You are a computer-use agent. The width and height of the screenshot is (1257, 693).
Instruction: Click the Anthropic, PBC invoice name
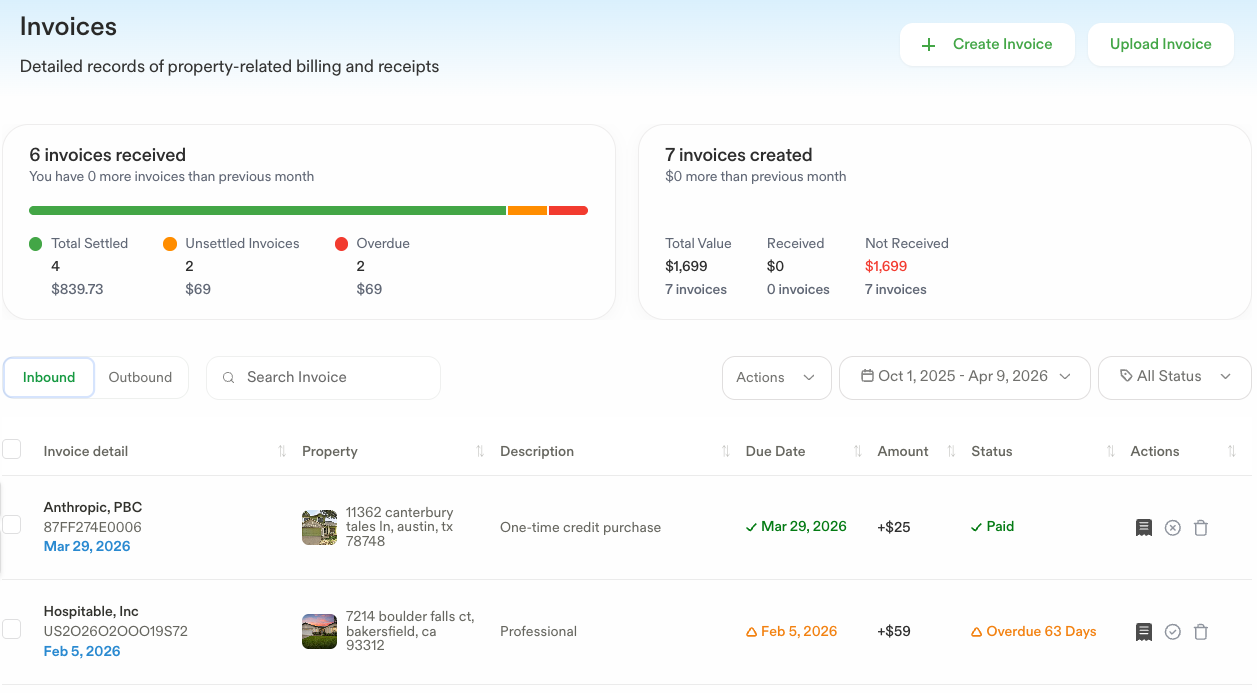pos(93,507)
